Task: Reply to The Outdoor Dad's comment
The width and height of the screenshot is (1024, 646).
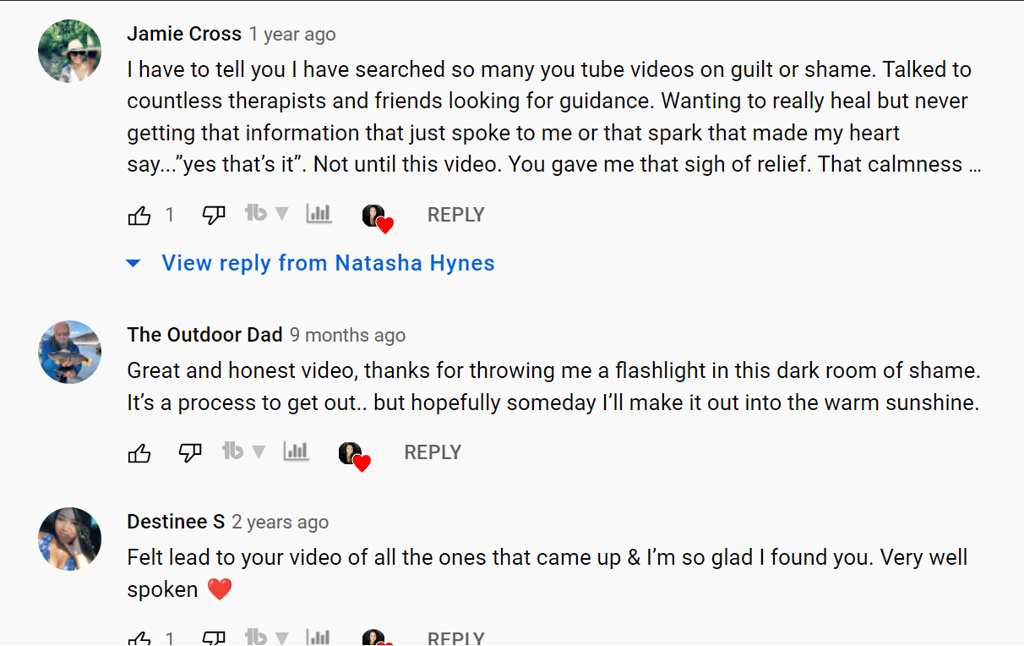Action: point(432,453)
